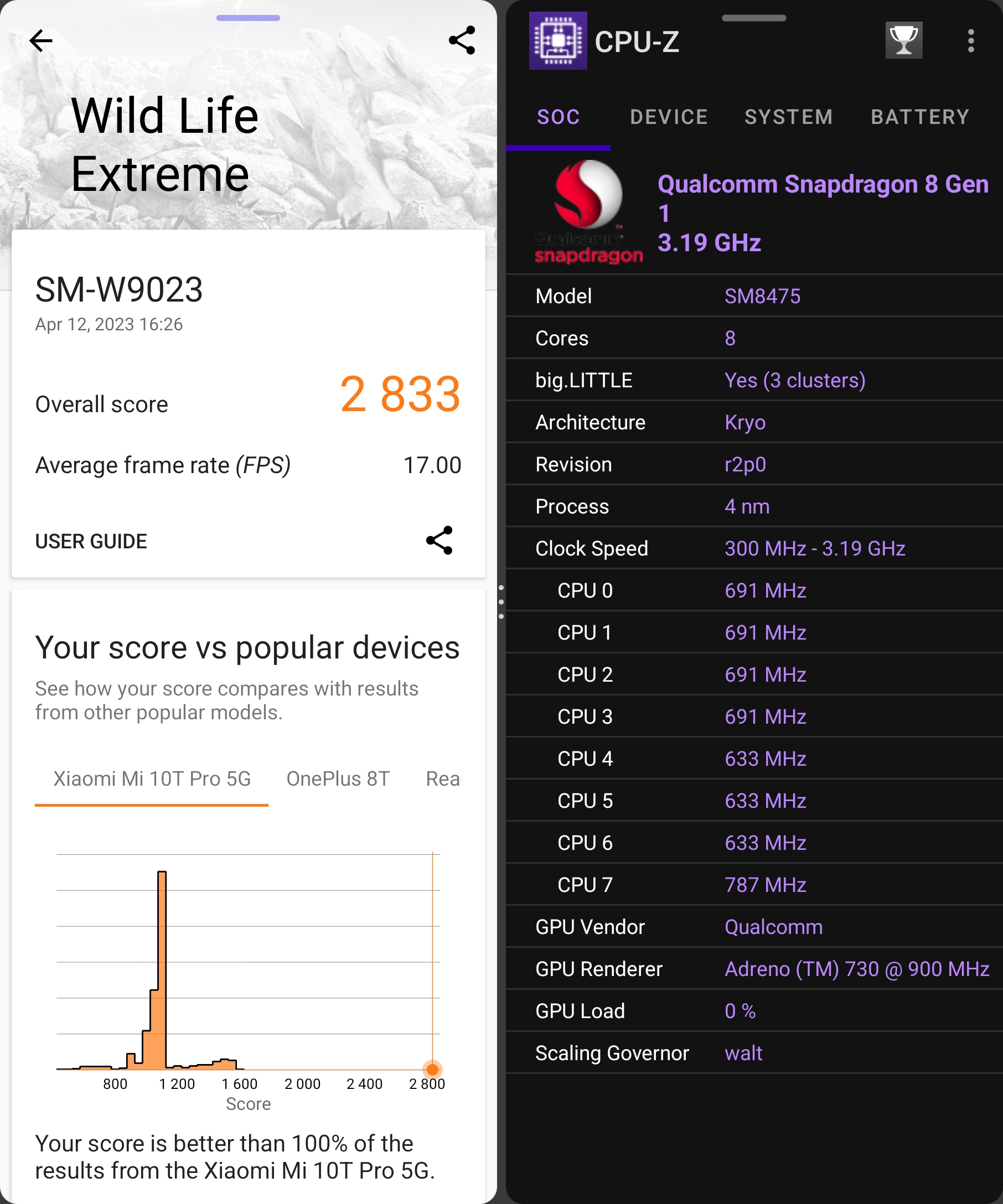
Task: Tap the GPU Vendor value Qualcomm
Action: (x=773, y=927)
